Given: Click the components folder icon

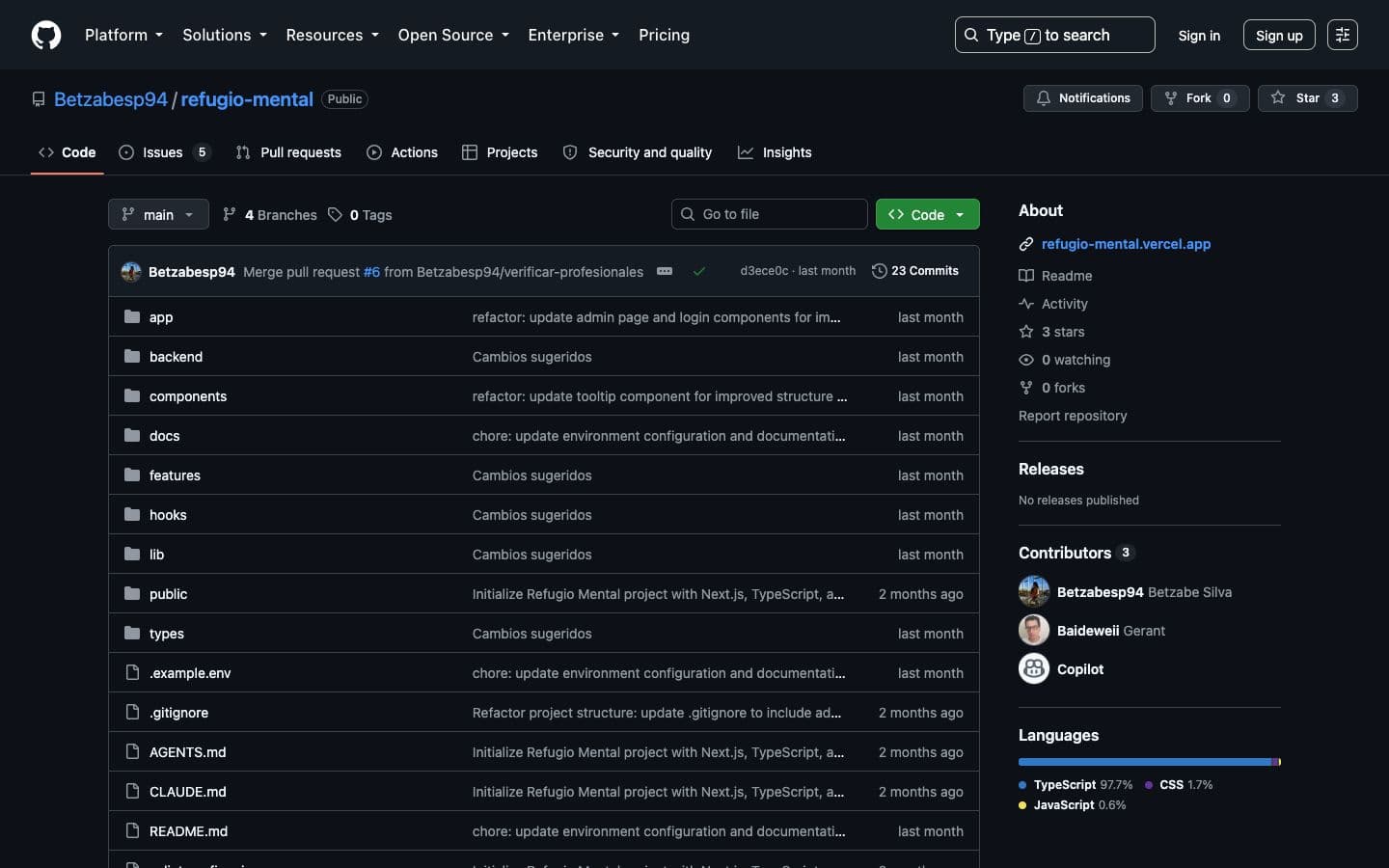Looking at the screenshot, I should (x=132, y=395).
